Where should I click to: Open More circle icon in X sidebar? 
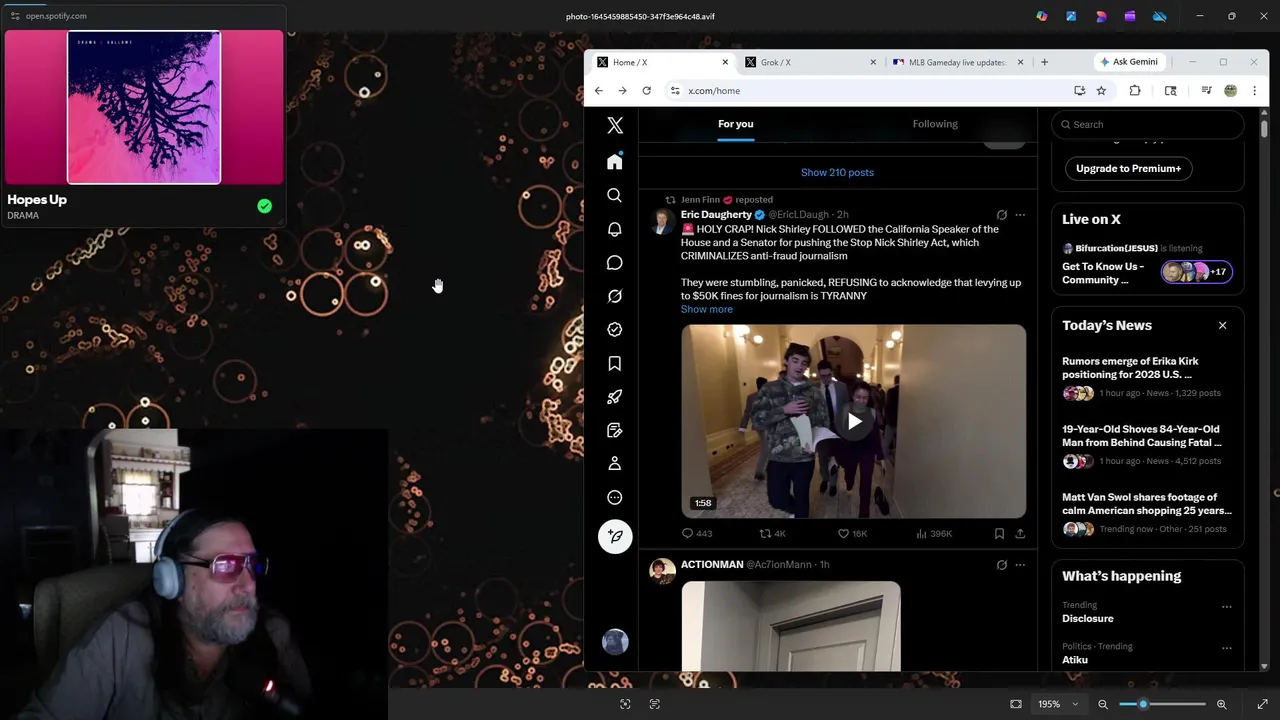click(615, 497)
